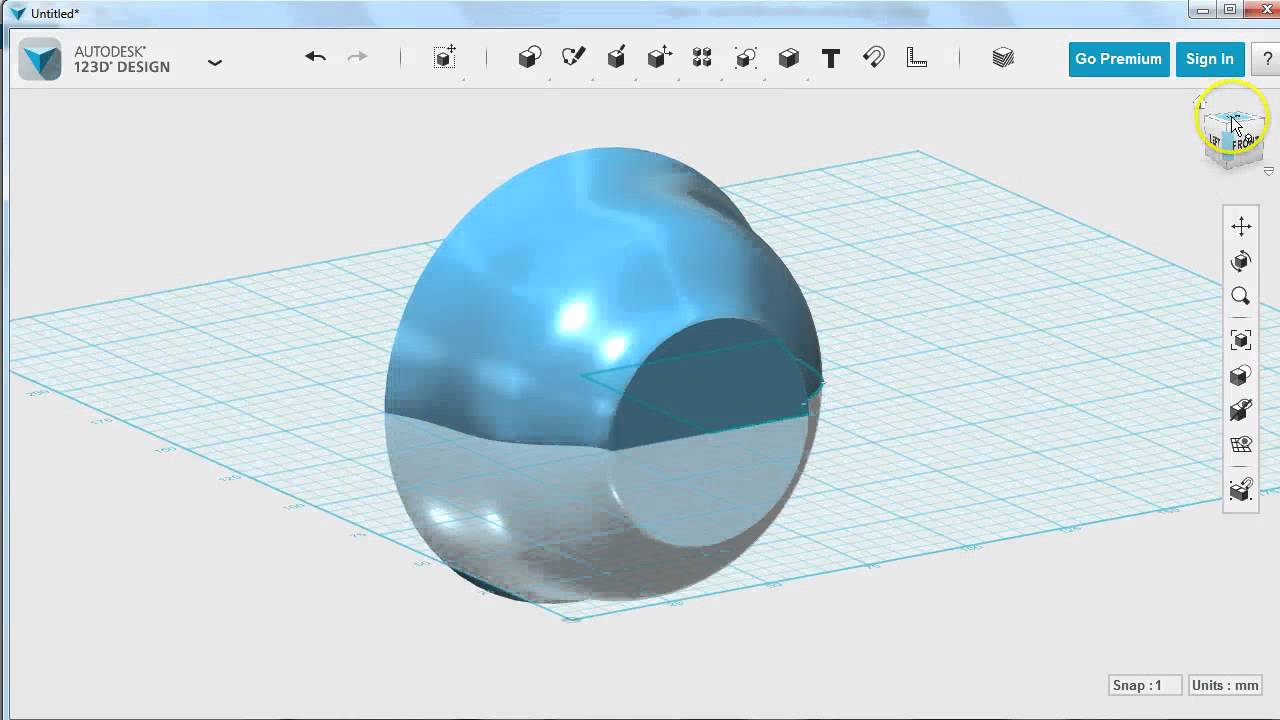Open the Material tool

click(1003, 58)
